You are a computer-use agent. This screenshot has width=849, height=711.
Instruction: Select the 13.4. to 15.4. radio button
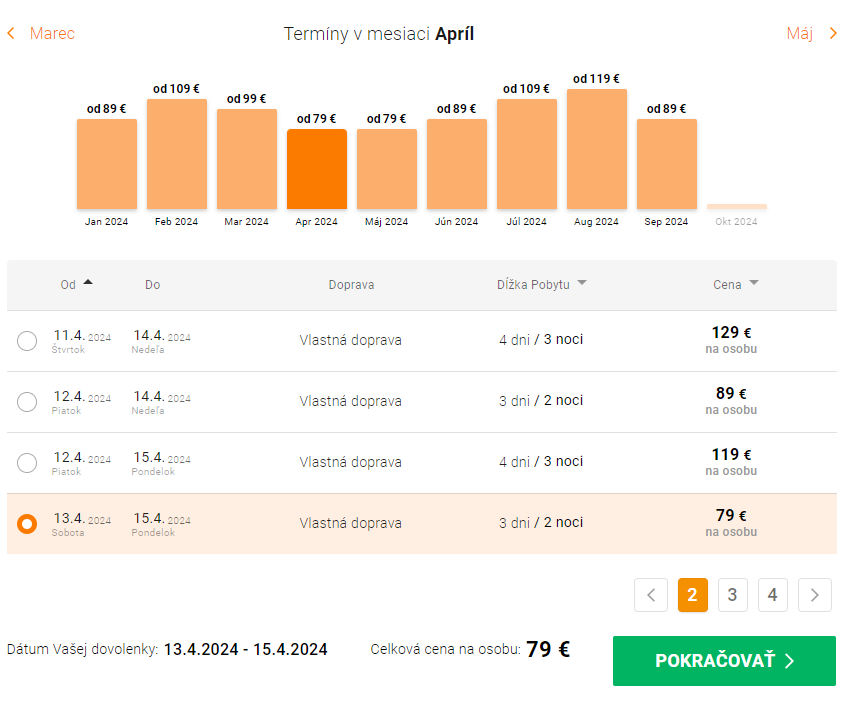coord(27,524)
